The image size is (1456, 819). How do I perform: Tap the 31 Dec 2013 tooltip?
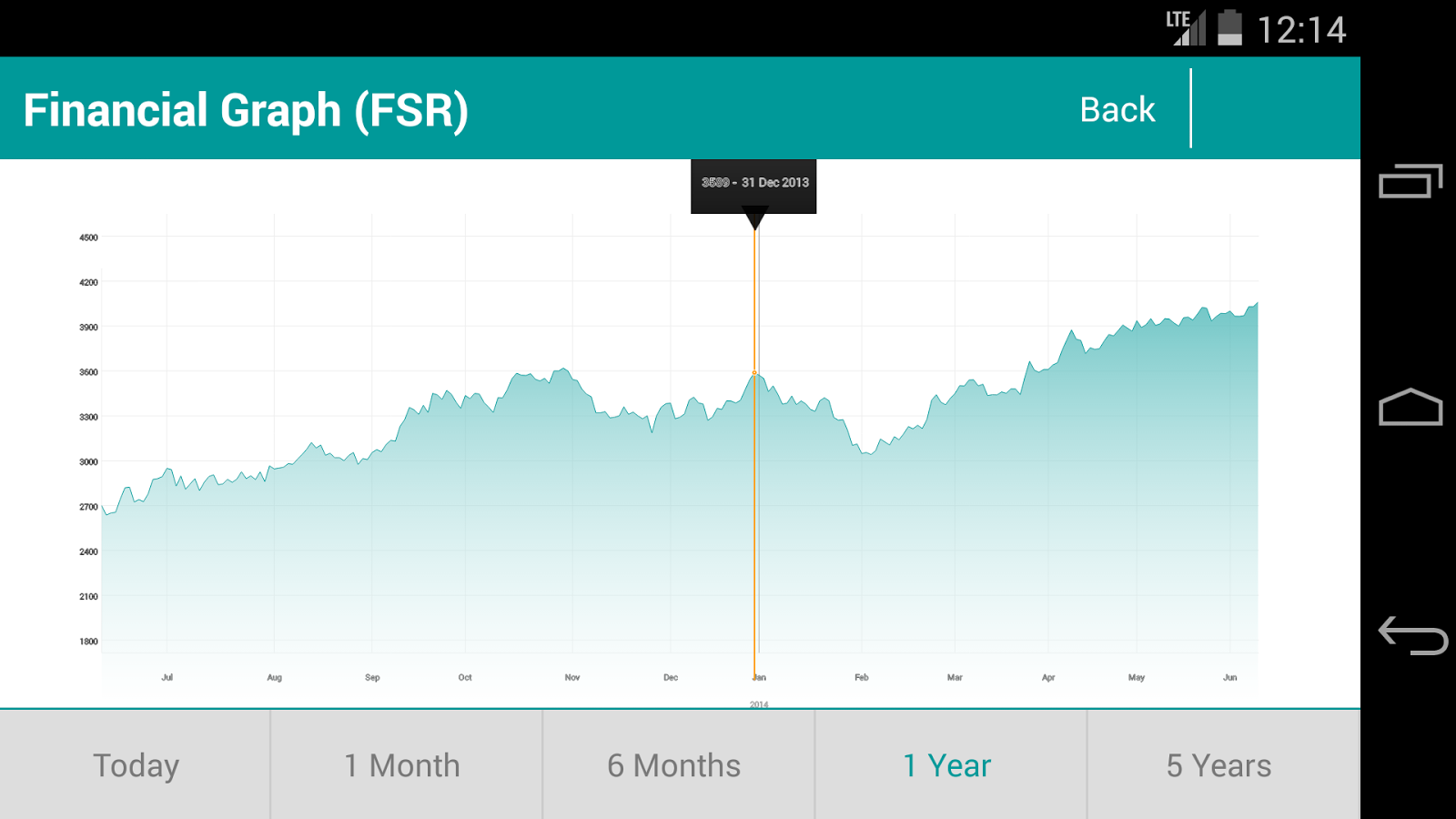click(x=753, y=183)
